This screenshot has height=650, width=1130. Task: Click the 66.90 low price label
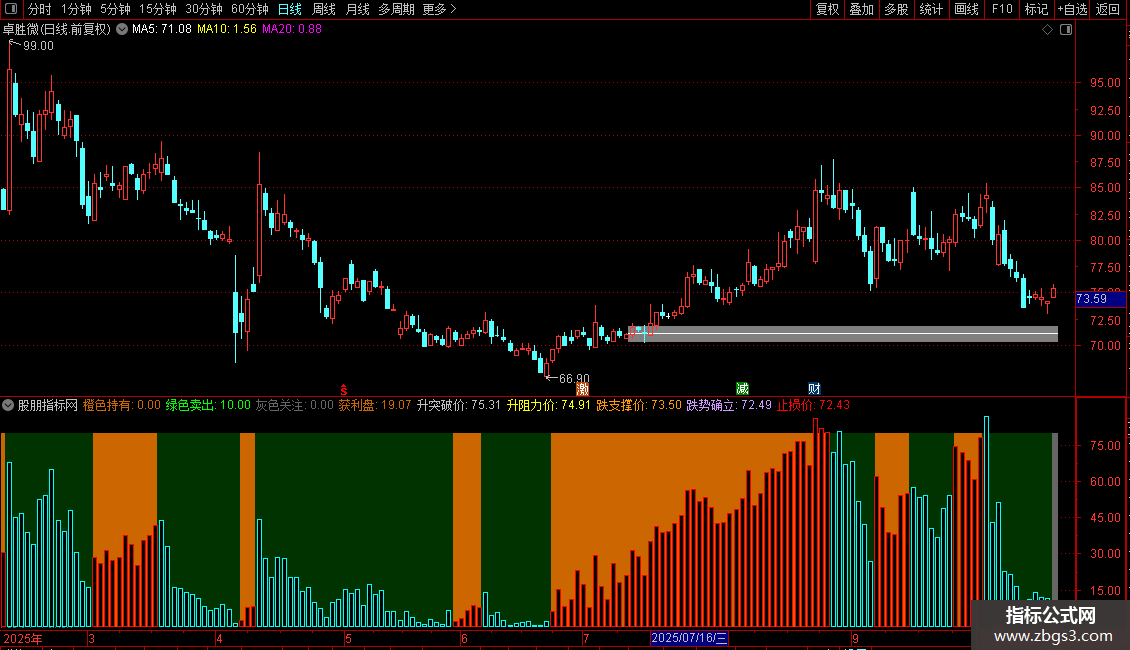[574, 378]
